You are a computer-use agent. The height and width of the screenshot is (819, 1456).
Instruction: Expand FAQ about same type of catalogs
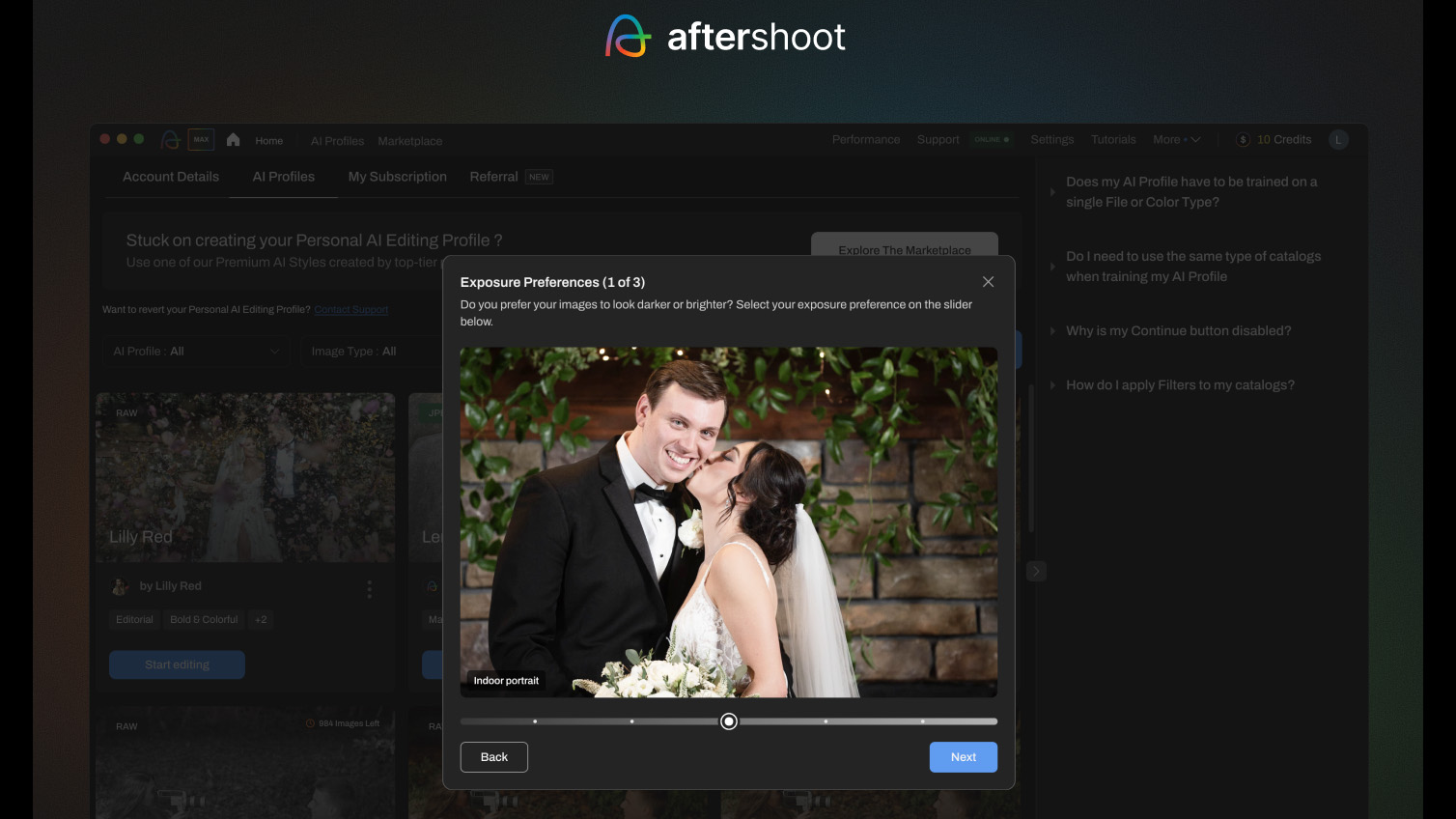coord(1193,267)
